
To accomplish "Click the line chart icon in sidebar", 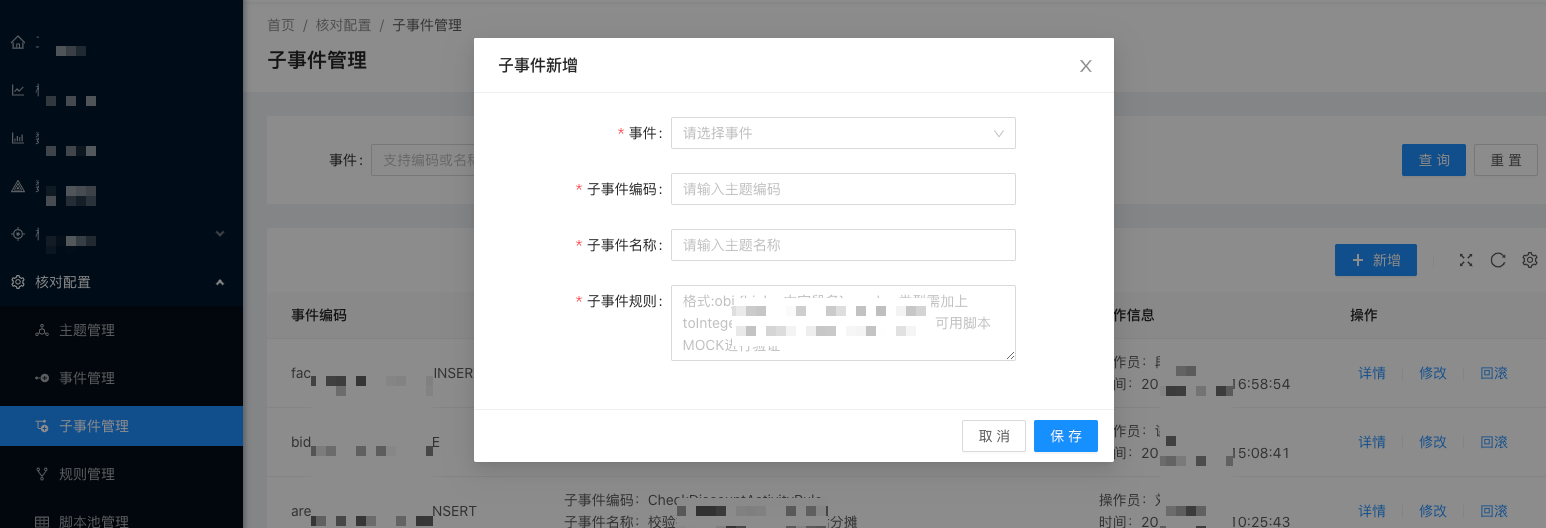I will [18, 90].
